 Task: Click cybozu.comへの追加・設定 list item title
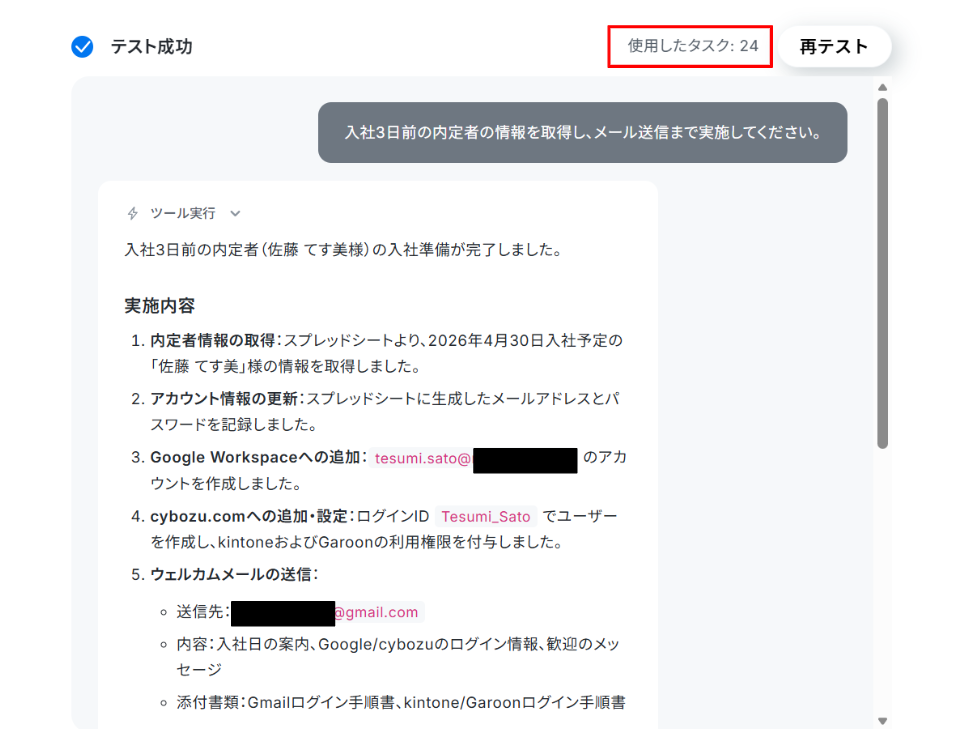[249, 516]
